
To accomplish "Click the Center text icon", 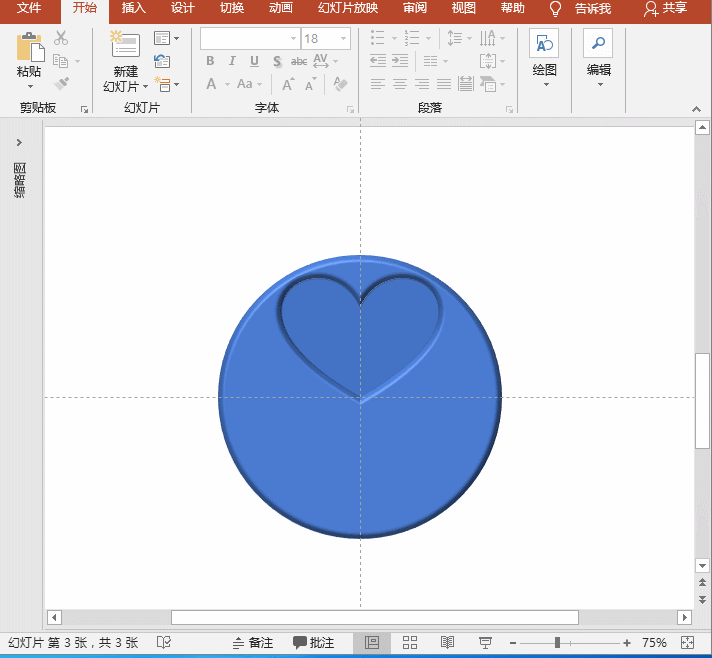I will point(400,84).
